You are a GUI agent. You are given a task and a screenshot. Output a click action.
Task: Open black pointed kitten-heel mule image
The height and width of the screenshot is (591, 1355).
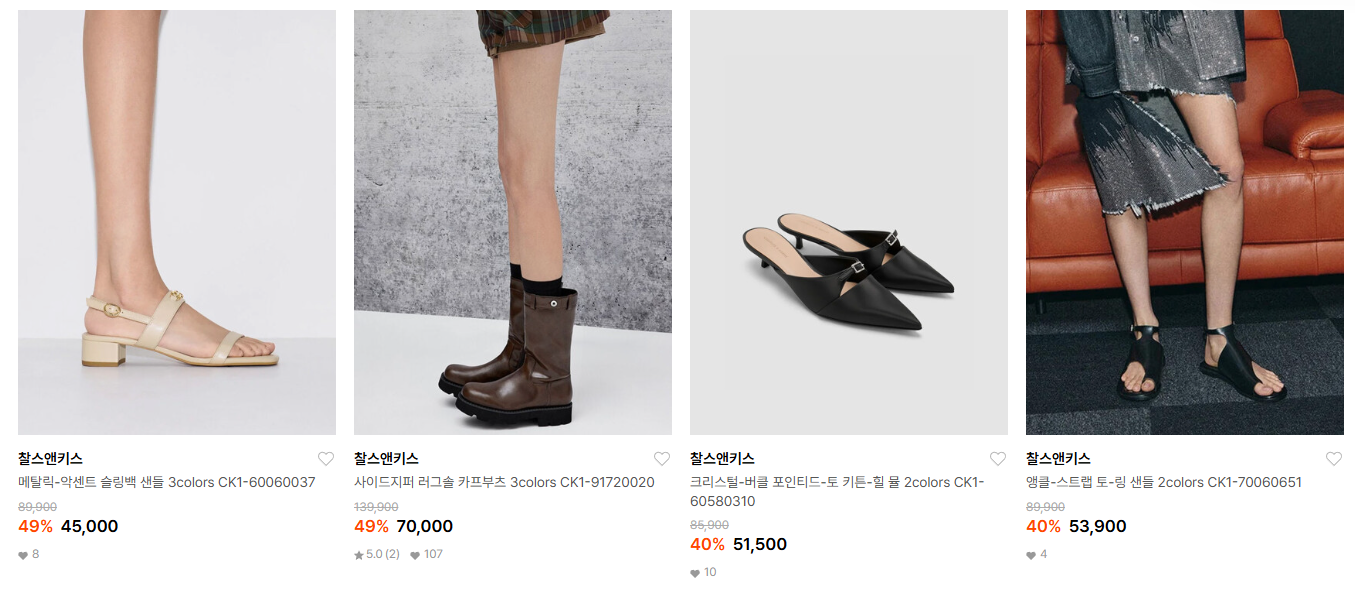pyautogui.click(x=849, y=222)
